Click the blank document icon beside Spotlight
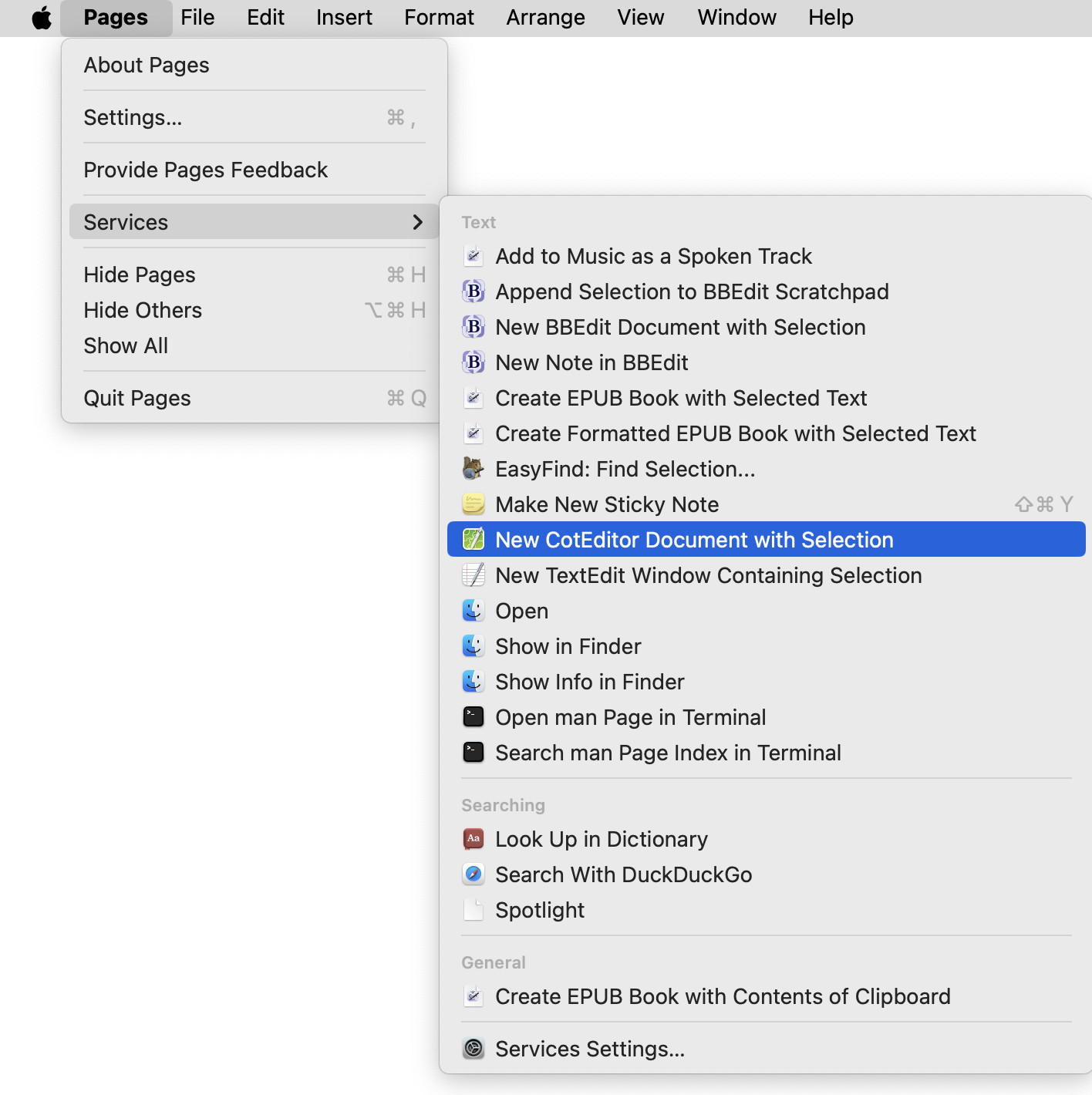 click(474, 910)
